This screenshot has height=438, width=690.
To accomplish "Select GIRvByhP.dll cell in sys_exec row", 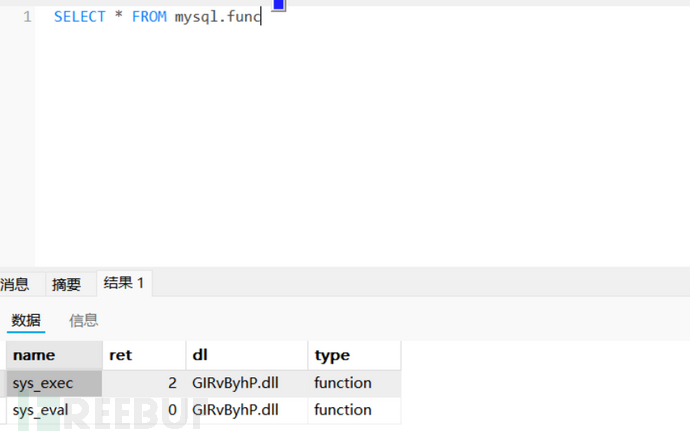I will [x=246, y=383].
